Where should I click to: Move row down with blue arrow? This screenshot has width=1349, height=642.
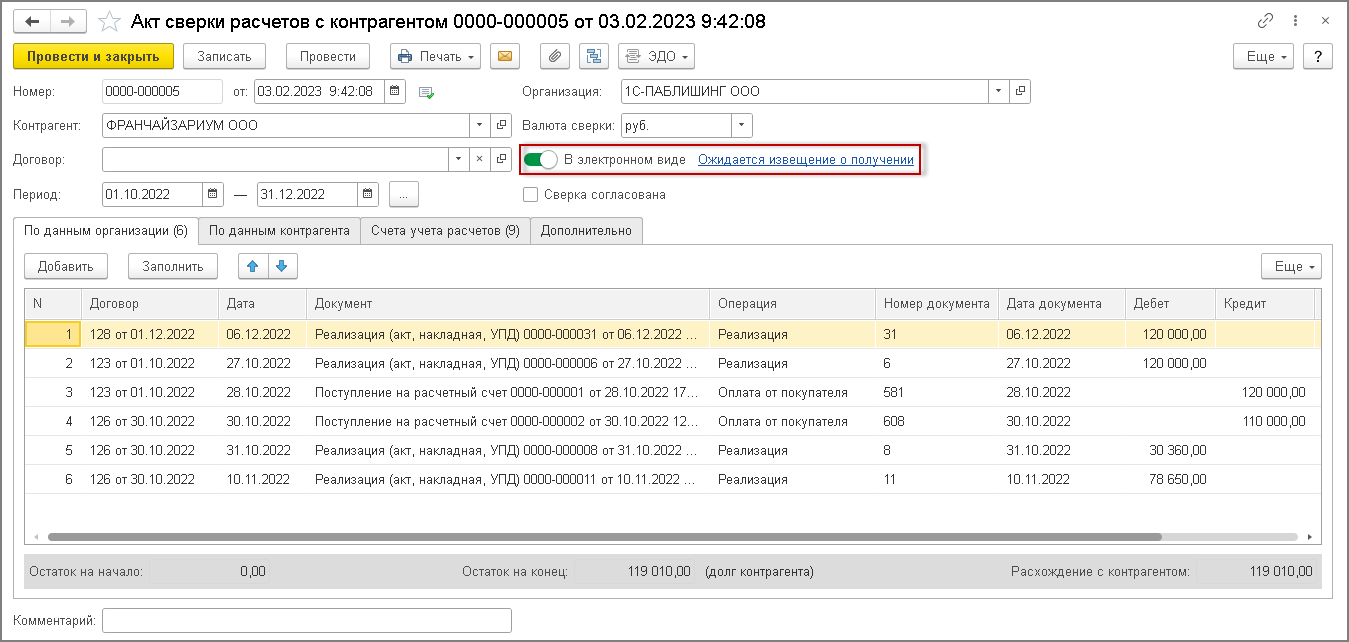[x=283, y=266]
